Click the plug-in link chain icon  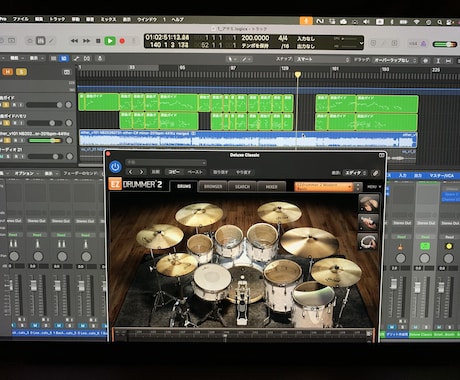pyautogui.click(x=375, y=173)
